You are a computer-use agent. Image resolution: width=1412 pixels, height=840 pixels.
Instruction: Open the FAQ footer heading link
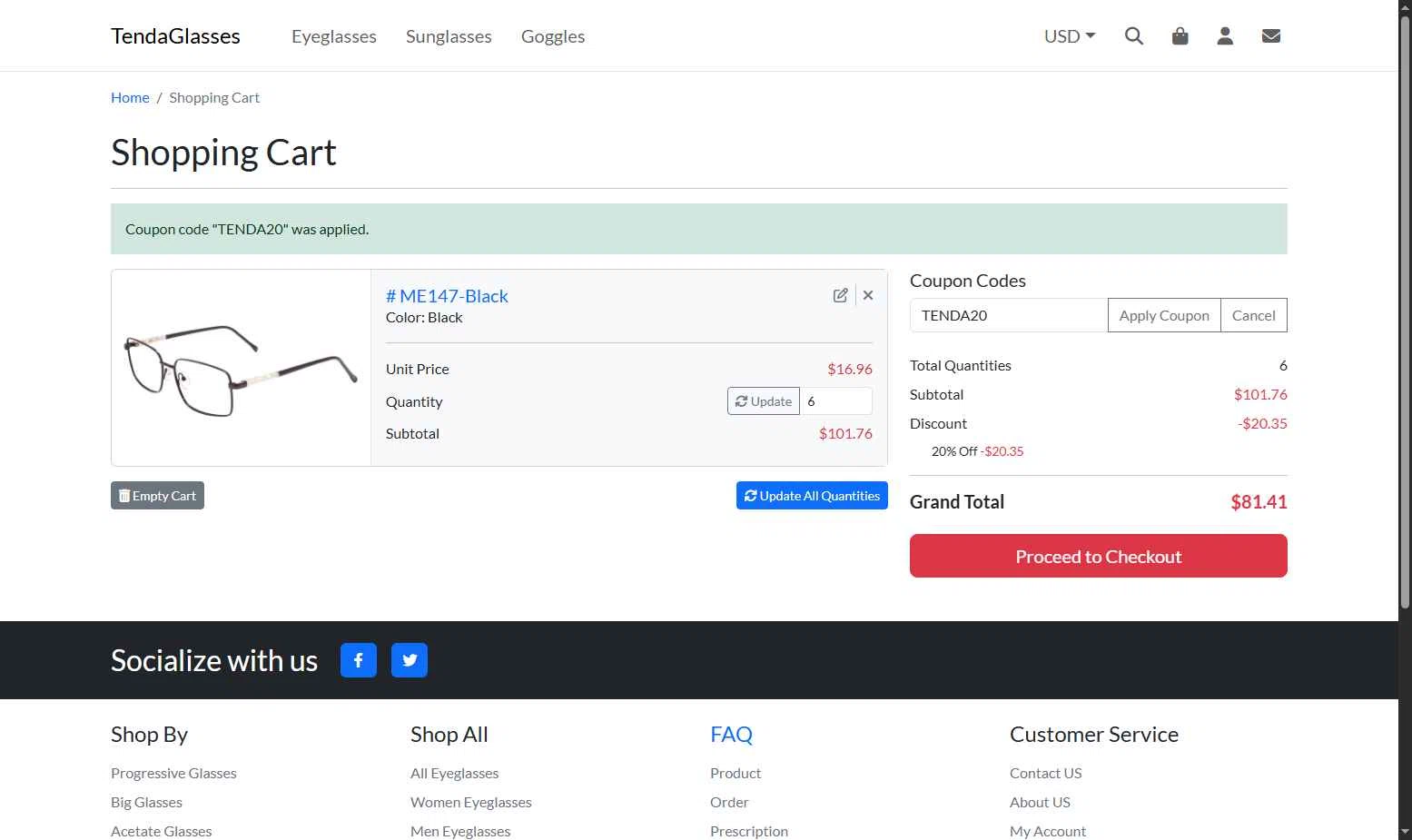[731, 734]
